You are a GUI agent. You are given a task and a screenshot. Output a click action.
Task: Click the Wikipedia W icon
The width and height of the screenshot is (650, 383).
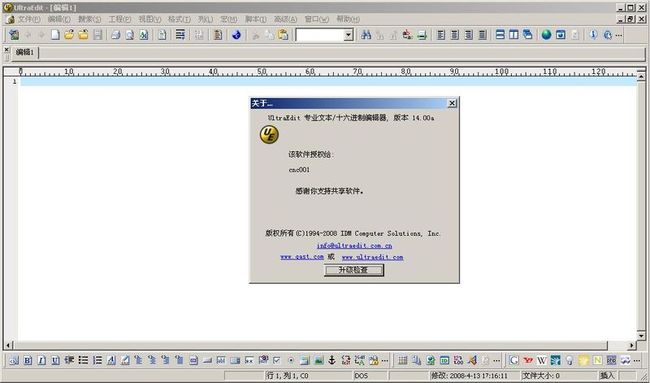[541, 360]
